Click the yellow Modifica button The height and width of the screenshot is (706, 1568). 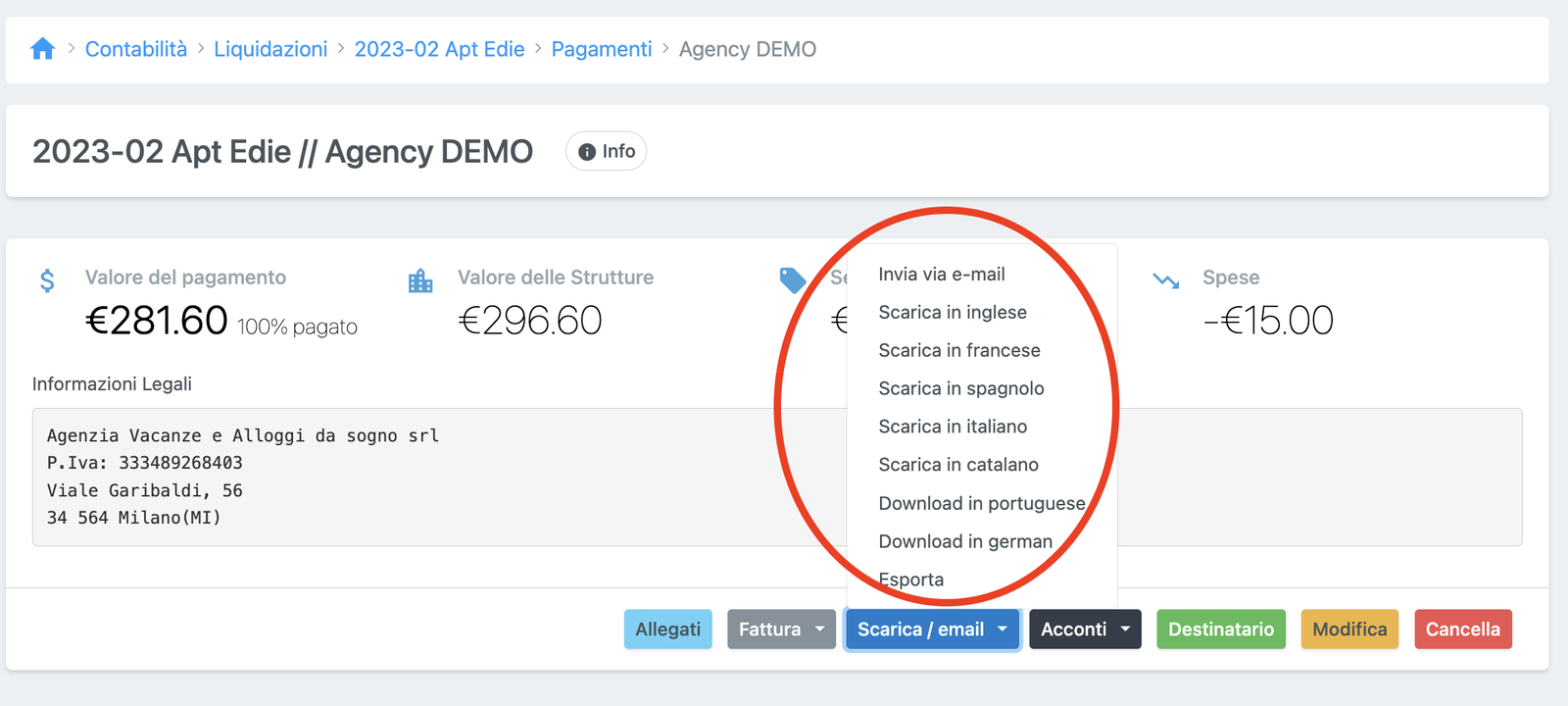(x=1349, y=630)
